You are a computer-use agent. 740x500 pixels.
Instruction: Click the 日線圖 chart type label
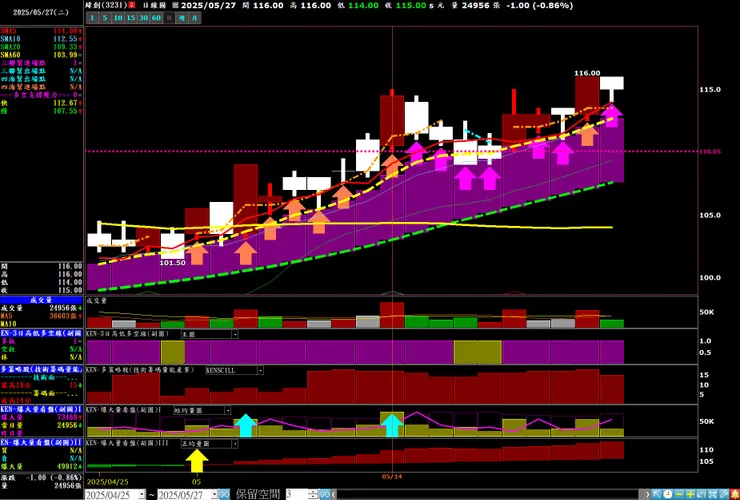[154, 5]
